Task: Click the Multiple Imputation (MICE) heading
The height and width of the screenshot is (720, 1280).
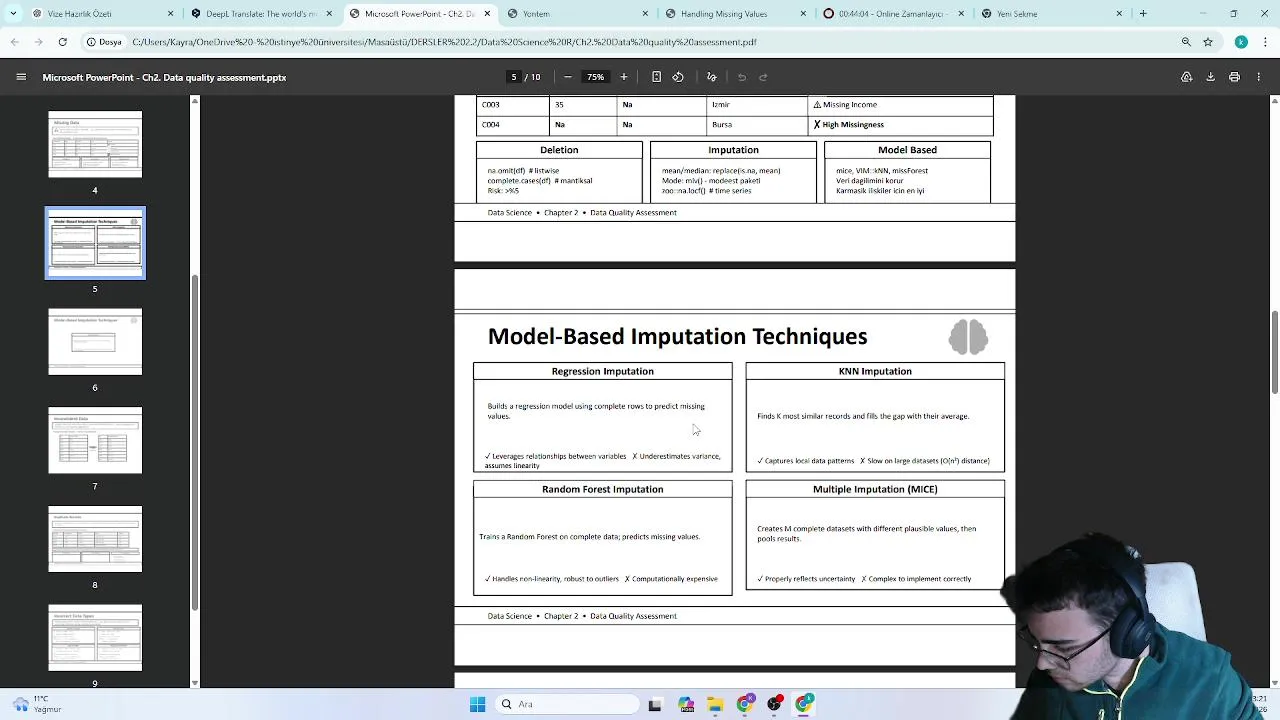Action: 875,489
